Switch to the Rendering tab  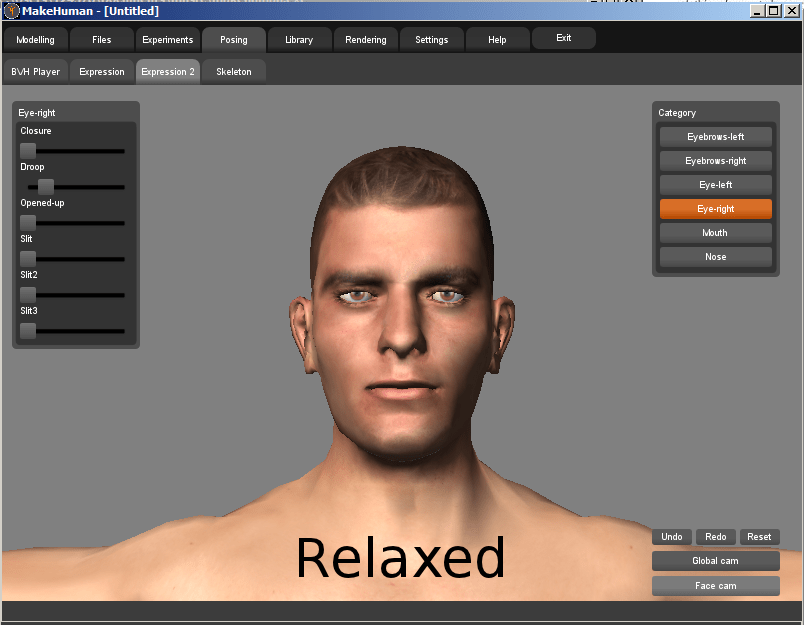pyautogui.click(x=365, y=39)
